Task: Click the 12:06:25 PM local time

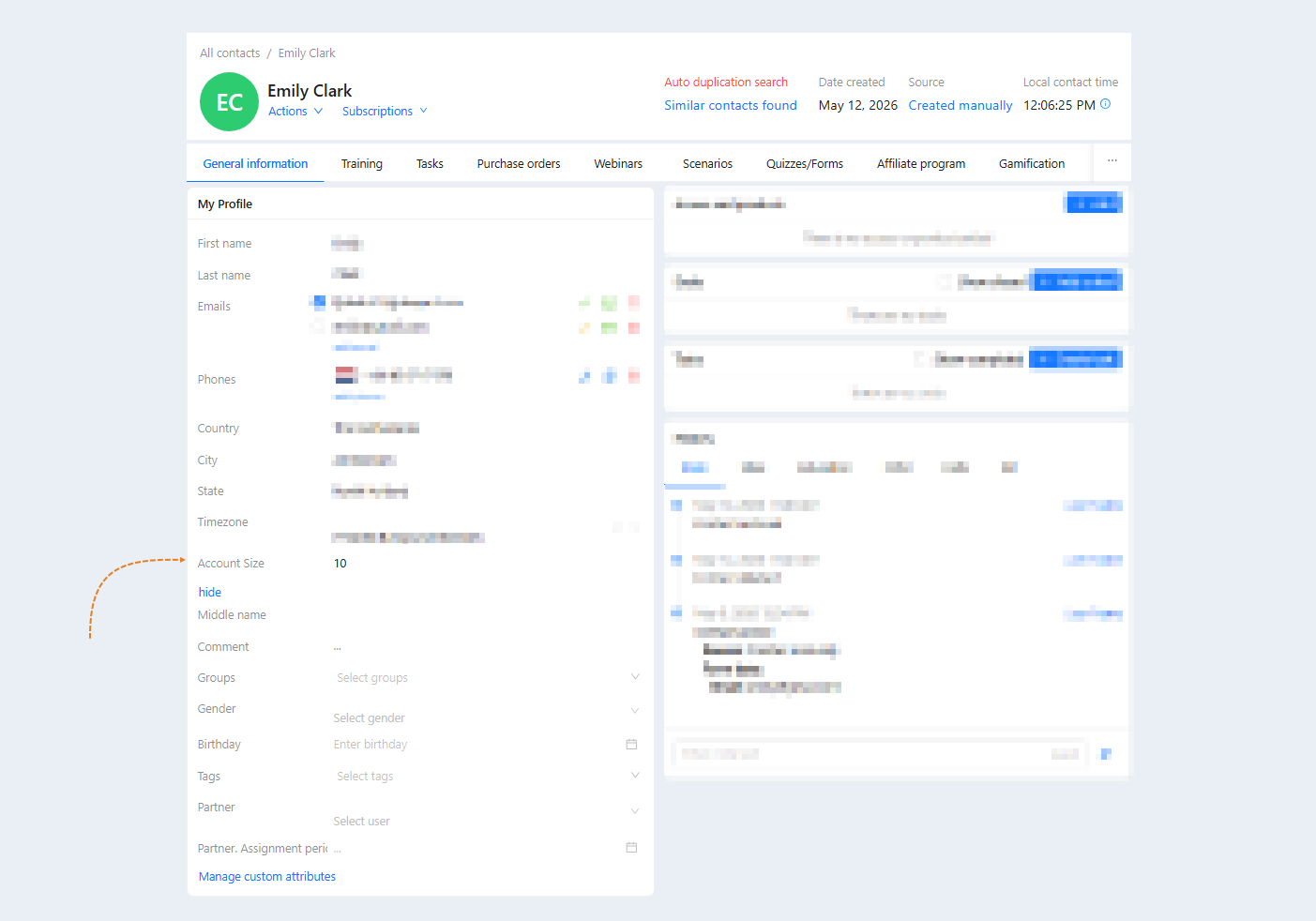Action: [x=1060, y=105]
